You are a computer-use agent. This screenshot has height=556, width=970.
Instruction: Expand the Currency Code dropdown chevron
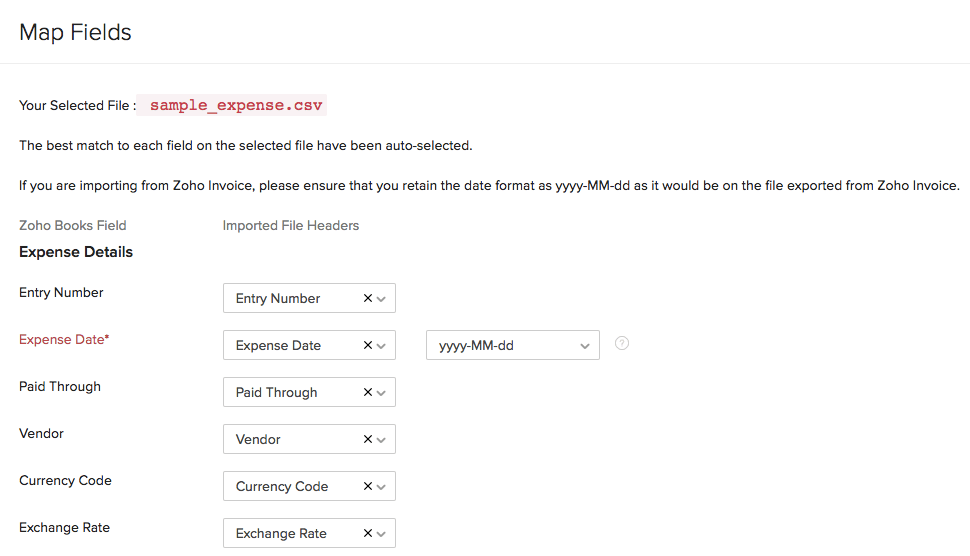pyautogui.click(x=381, y=486)
